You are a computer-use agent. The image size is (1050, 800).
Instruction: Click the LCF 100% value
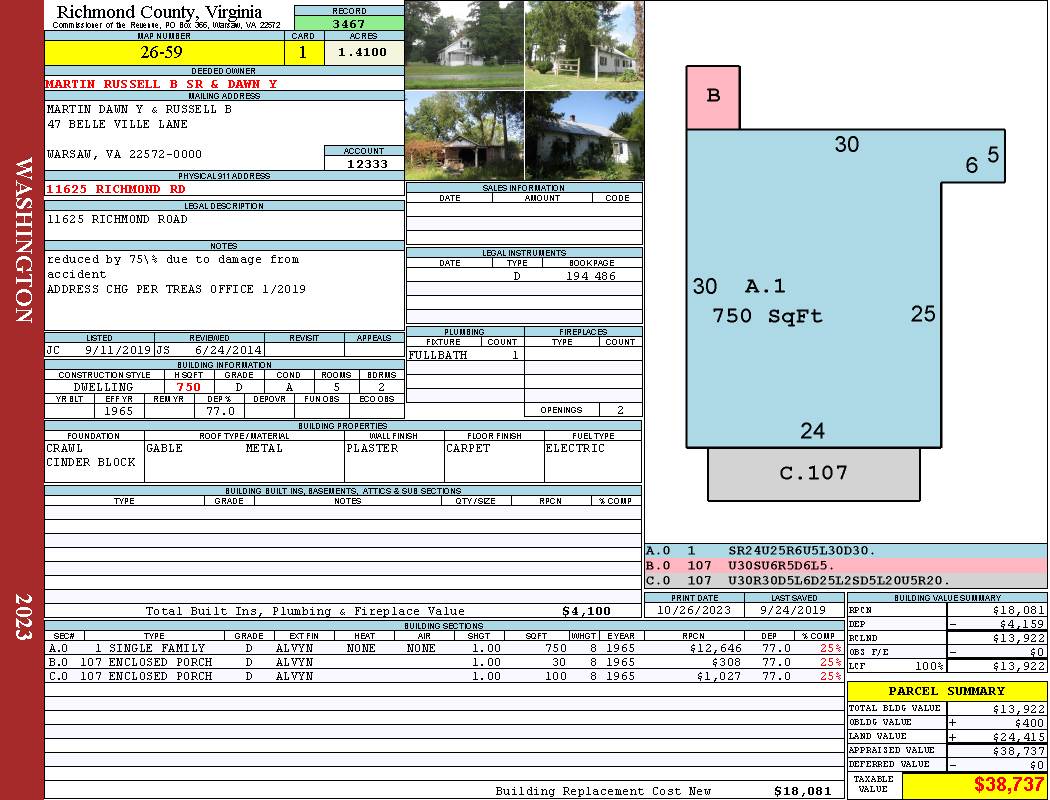pos(929,666)
